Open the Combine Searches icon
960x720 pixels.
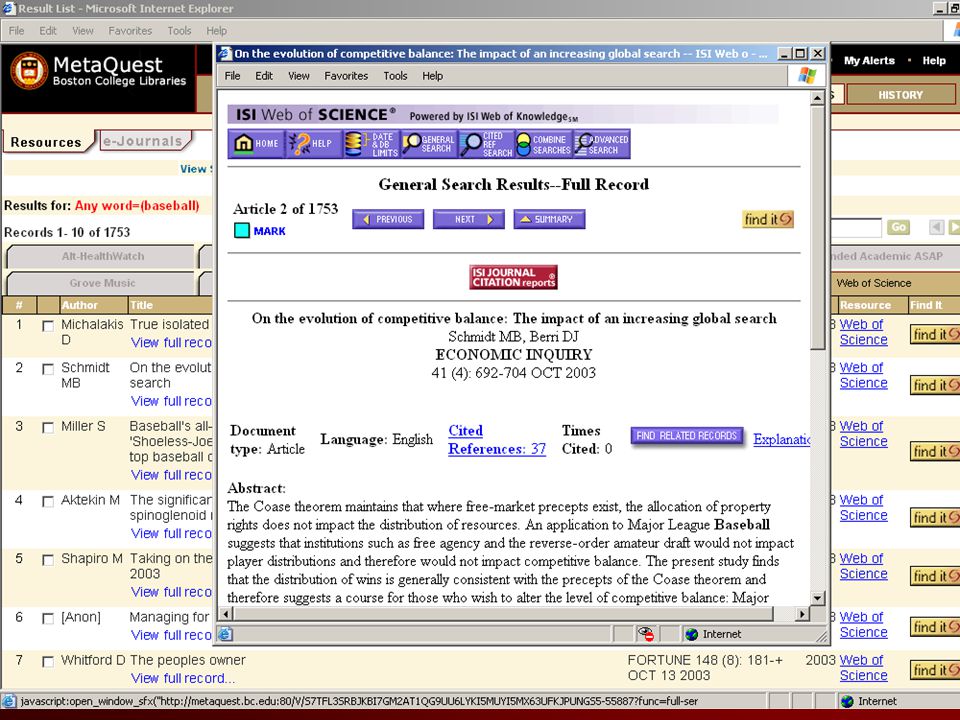(544, 144)
